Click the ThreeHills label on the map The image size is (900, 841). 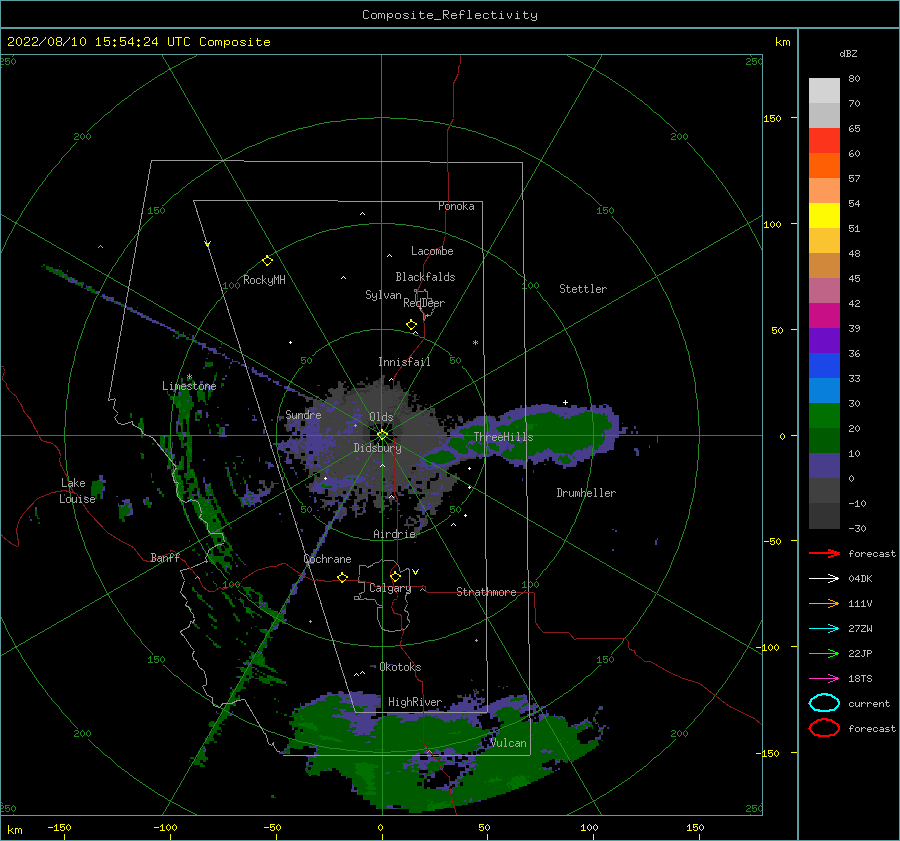coord(503,437)
